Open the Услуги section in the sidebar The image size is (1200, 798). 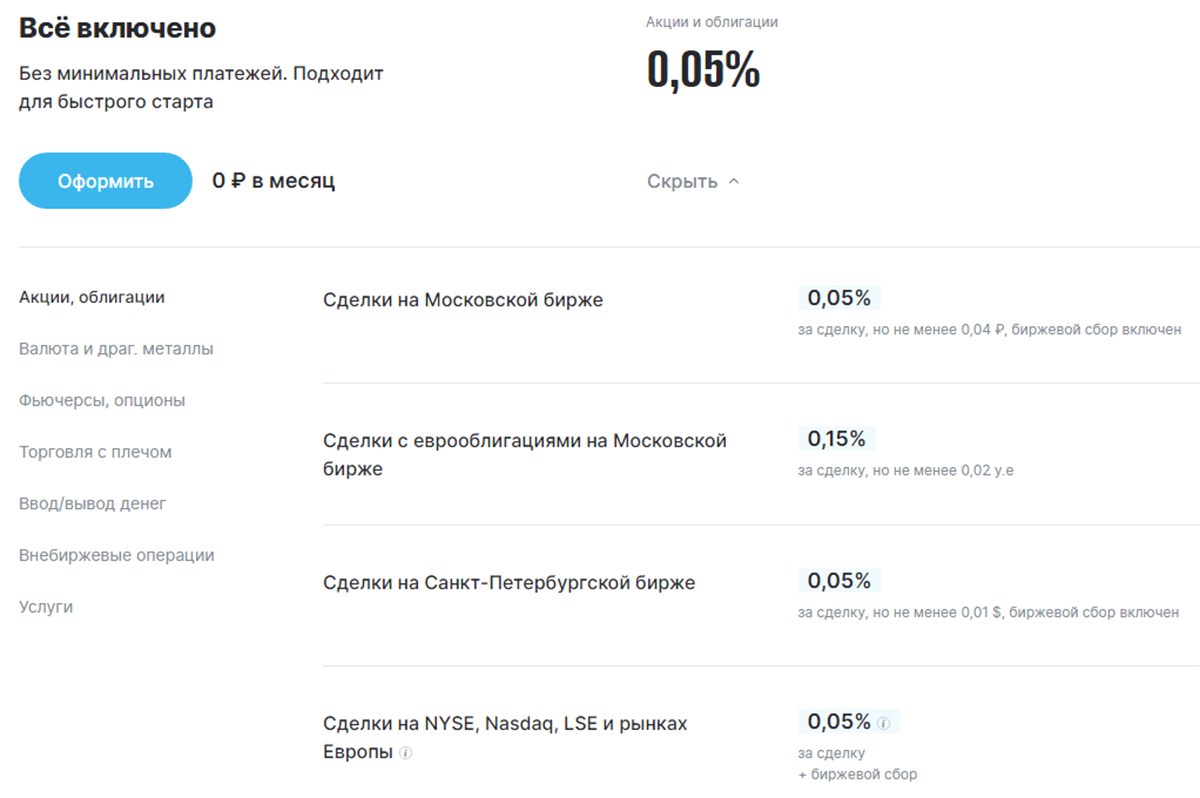(x=46, y=607)
